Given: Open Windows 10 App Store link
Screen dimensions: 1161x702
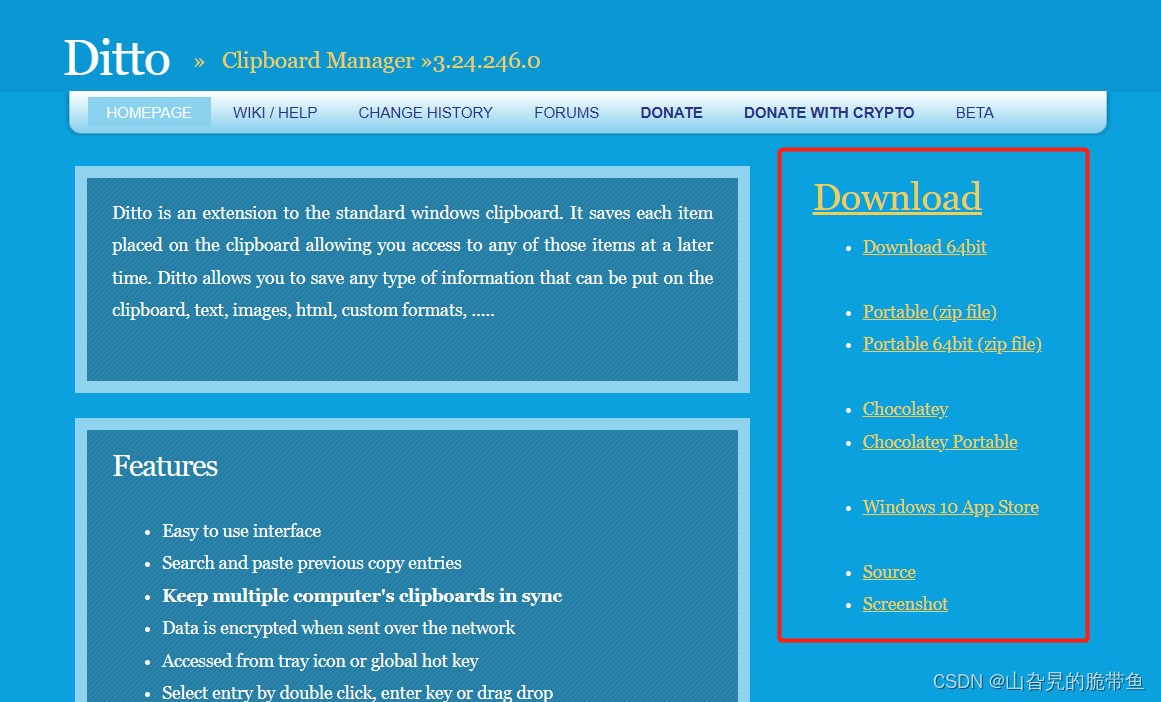Looking at the screenshot, I should tap(950, 507).
